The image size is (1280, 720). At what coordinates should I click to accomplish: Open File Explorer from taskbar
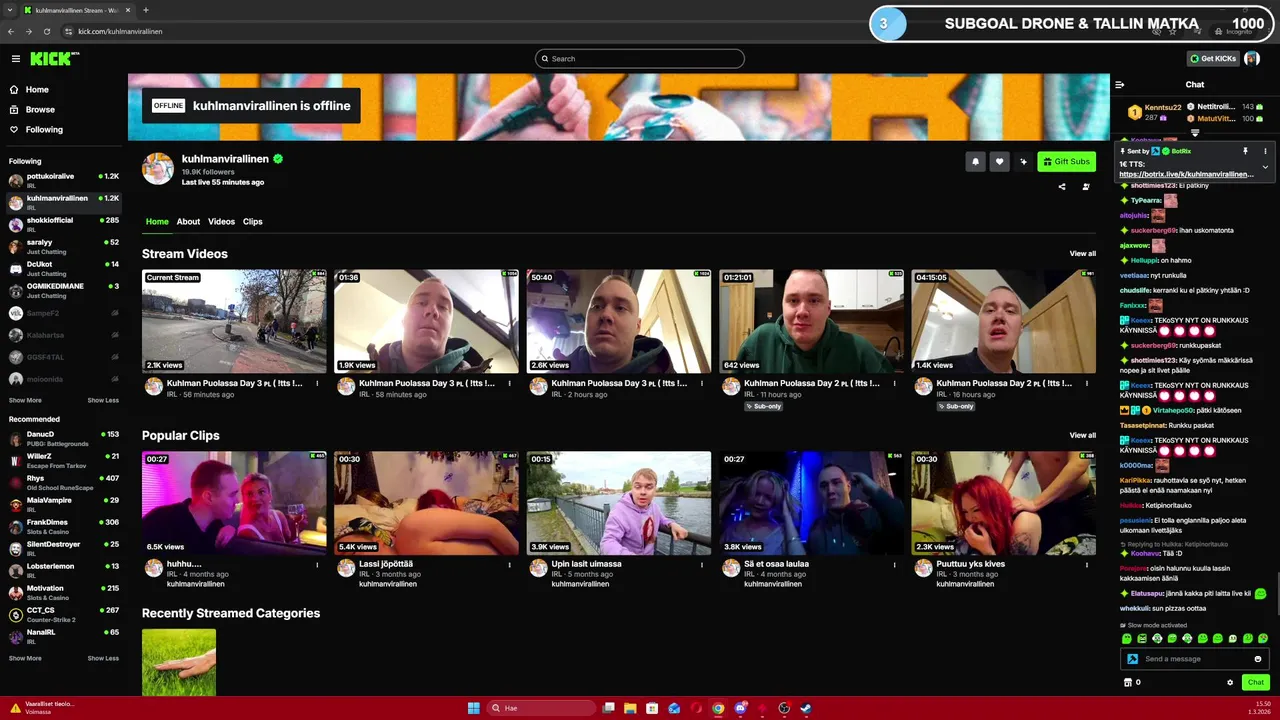630,708
